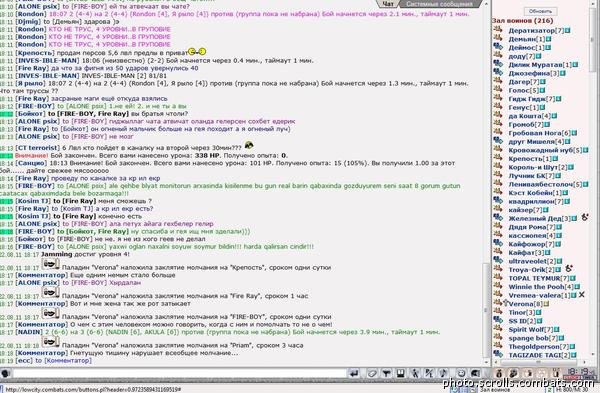Viewport: 600px width, 393px height.
Task: Click the save chat log icon
Action: [401, 373]
